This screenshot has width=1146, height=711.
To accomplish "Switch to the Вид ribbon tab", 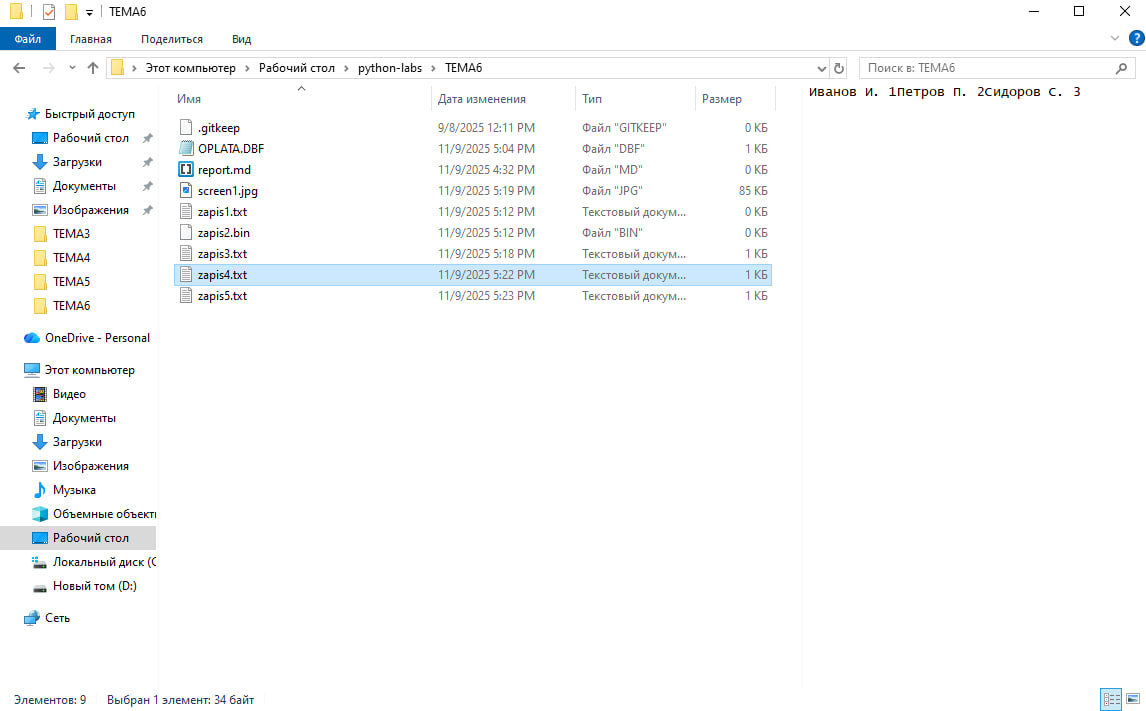I will click(x=241, y=39).
